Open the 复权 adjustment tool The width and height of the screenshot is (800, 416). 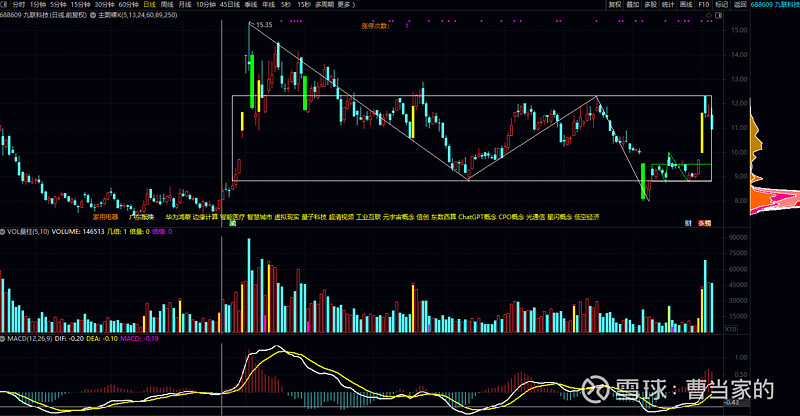(x=615, y=4)
